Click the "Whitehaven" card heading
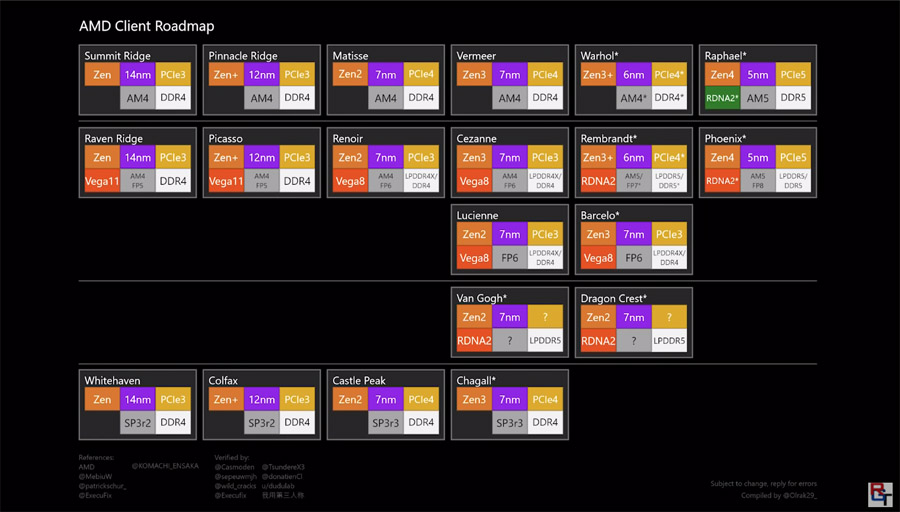900x512 pixels. (112, 381)
